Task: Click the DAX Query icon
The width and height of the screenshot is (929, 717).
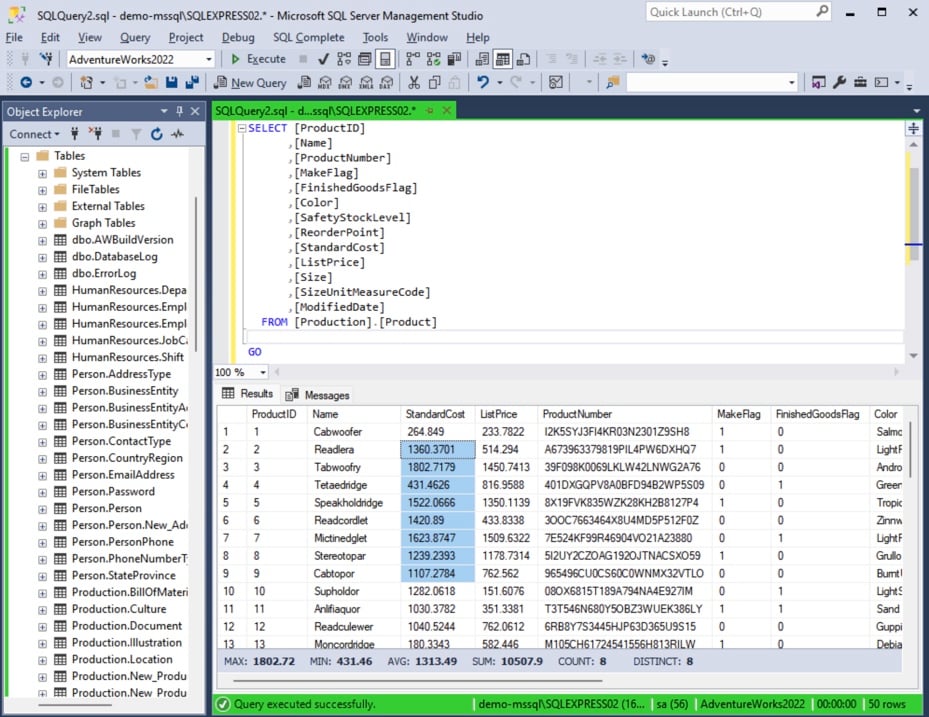Action: click(x=387, y=82)
